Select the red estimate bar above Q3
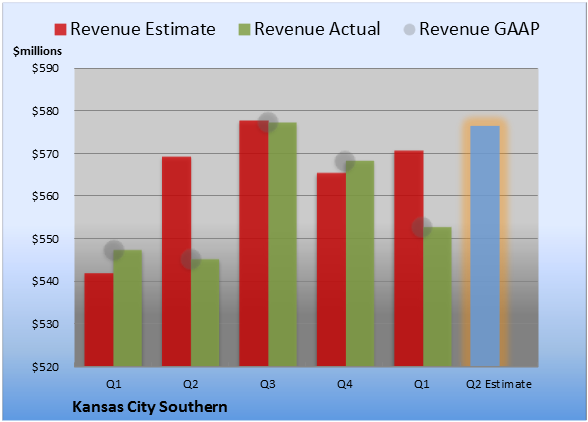This screenshot has width=588, height=422. coord(254,243)
